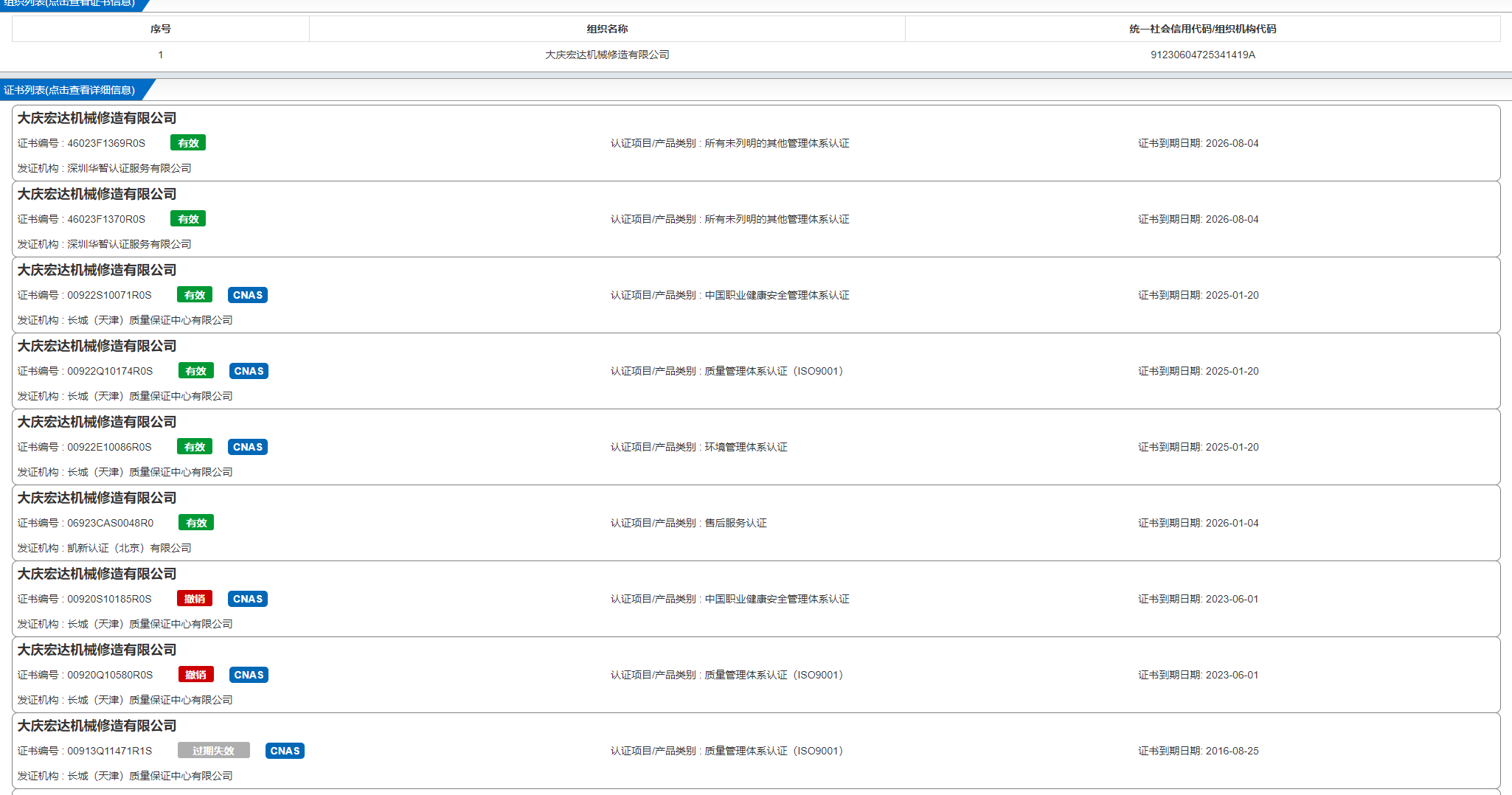Click the CNAS badge for certificate 00920Q10580R0S
Image resolution: width=1512 pixels, height=795 pixels.
point(249,675)
